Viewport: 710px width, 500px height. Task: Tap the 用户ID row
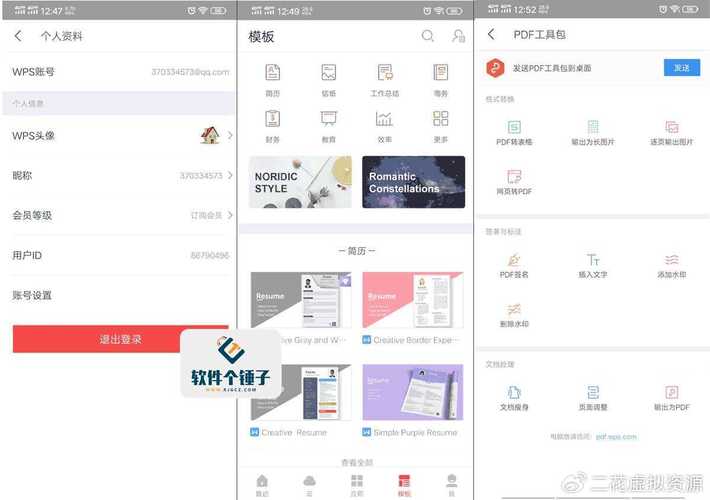pos(120,255)
